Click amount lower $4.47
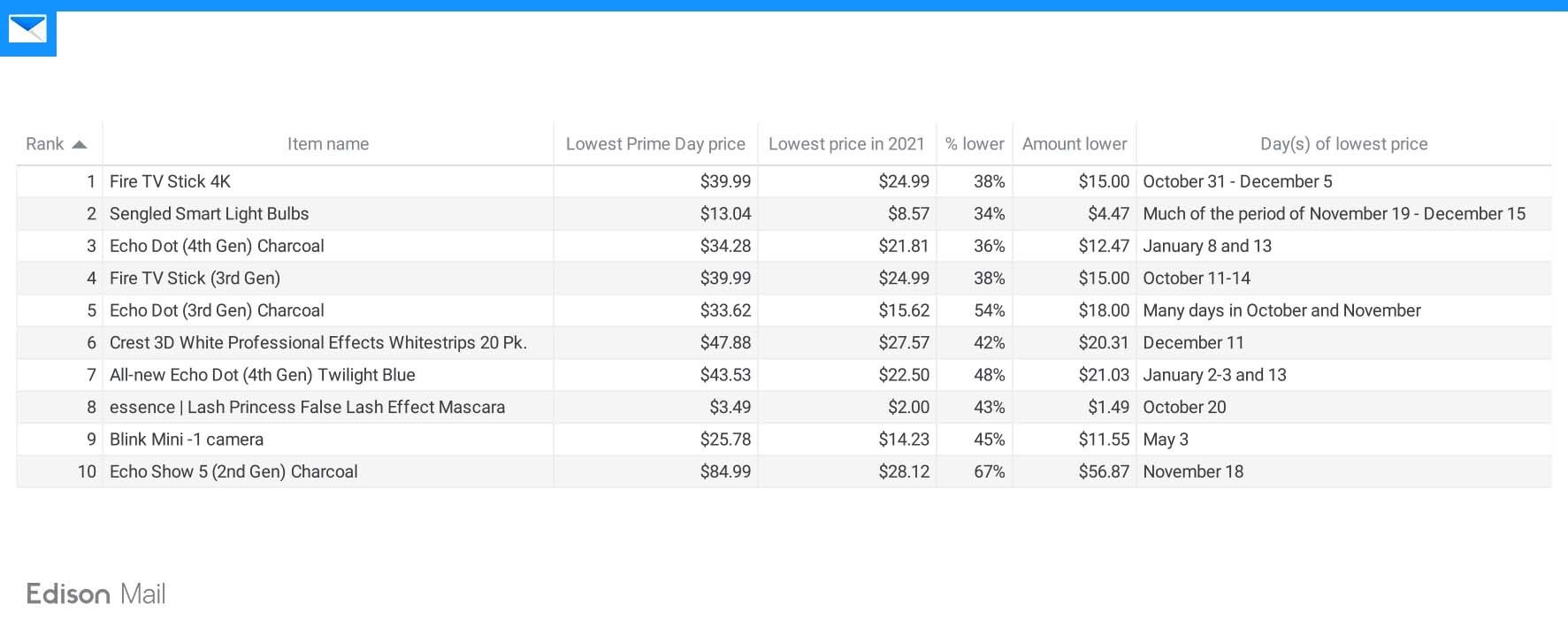This screenshot has width=1568, height=635. [x=1109, y=214]
